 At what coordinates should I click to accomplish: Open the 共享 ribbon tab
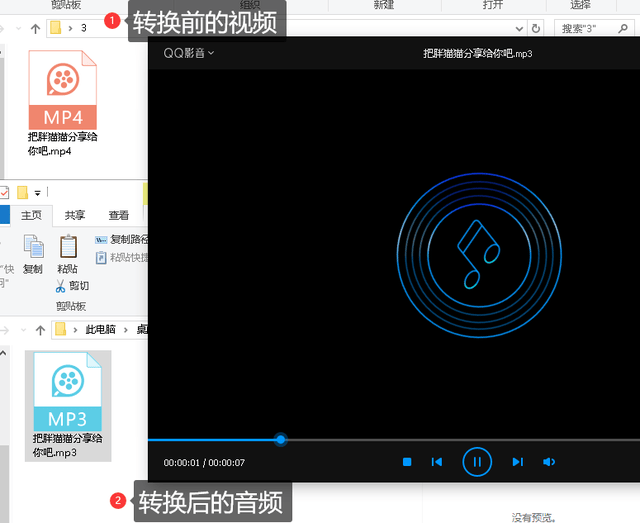click(75, 215)
